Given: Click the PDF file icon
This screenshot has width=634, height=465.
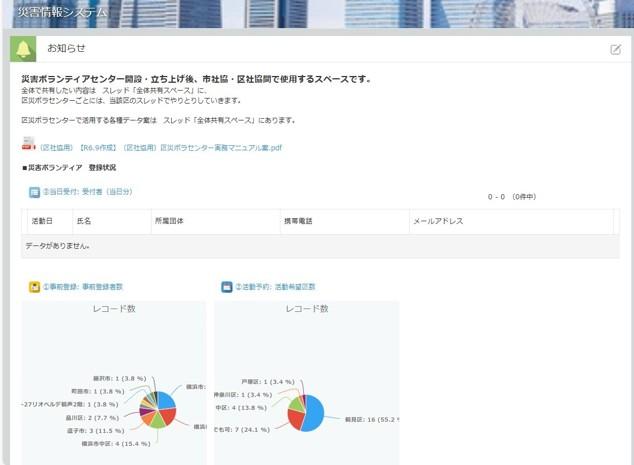Looking at the screenshot, I should coord(29,147).
